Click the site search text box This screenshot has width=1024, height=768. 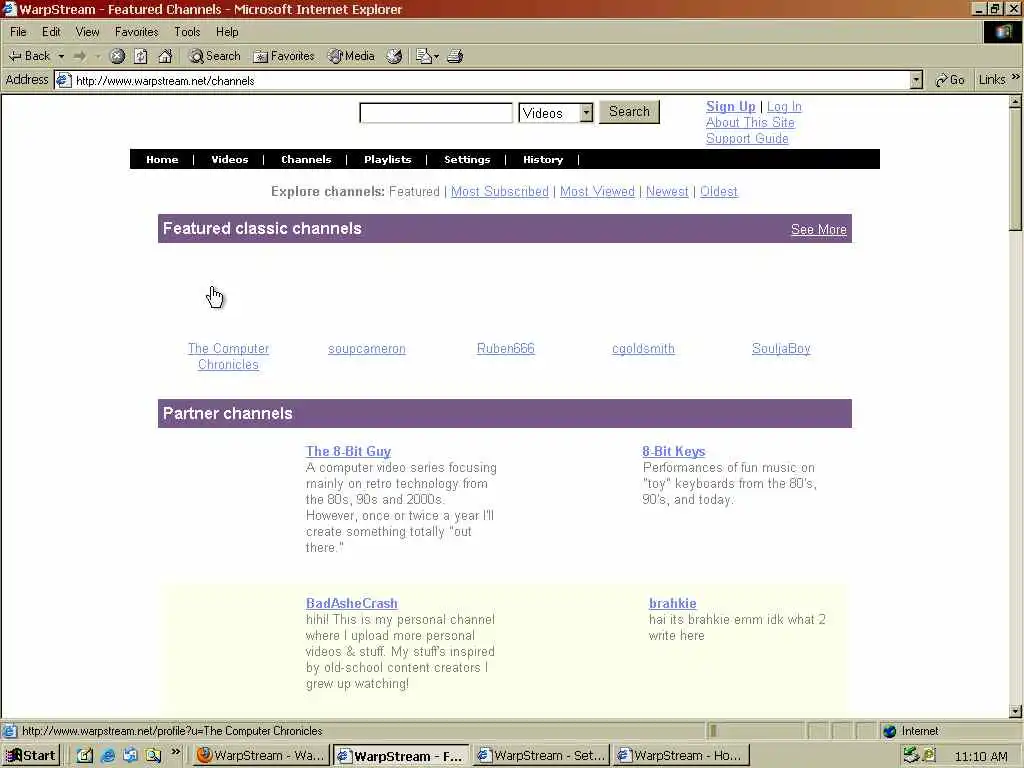[436, 113]
